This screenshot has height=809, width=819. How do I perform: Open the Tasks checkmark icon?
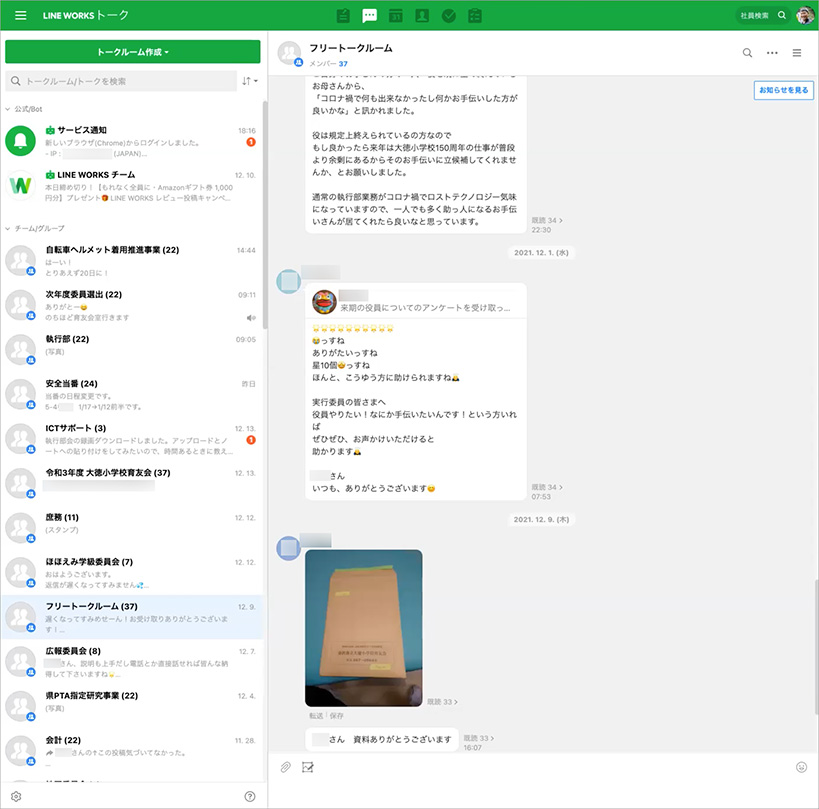click(x=448, y=16)
